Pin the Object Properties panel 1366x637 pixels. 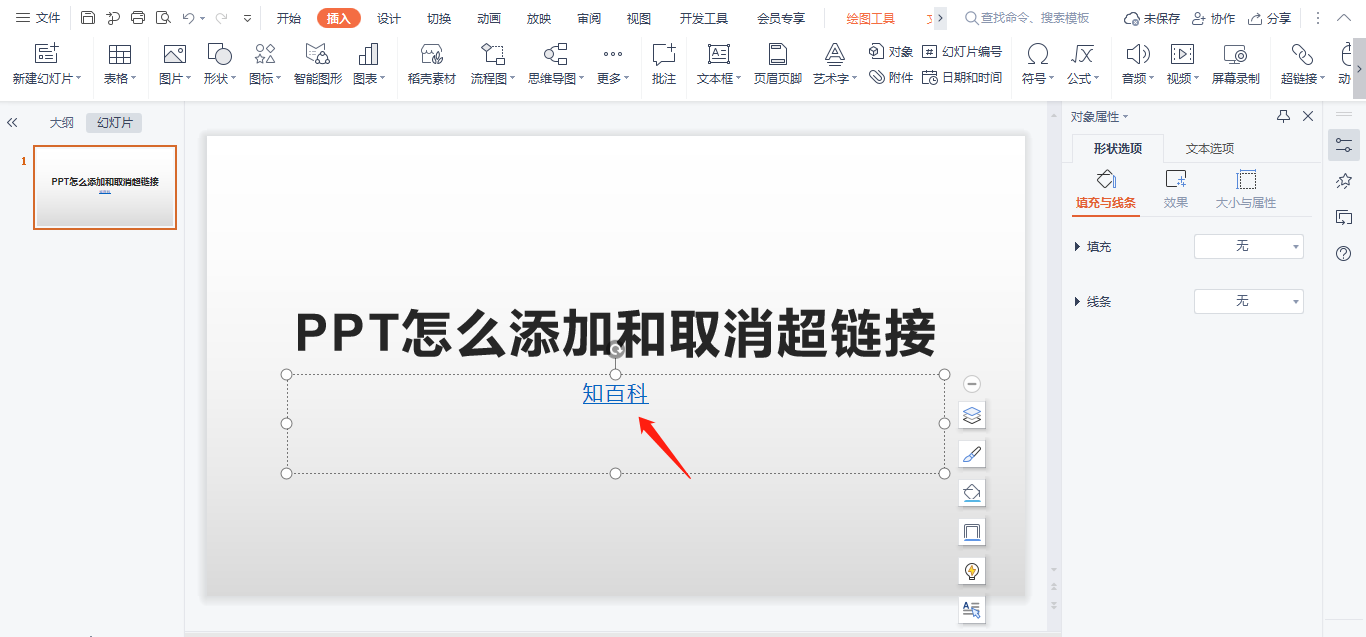pos(1283,115)
